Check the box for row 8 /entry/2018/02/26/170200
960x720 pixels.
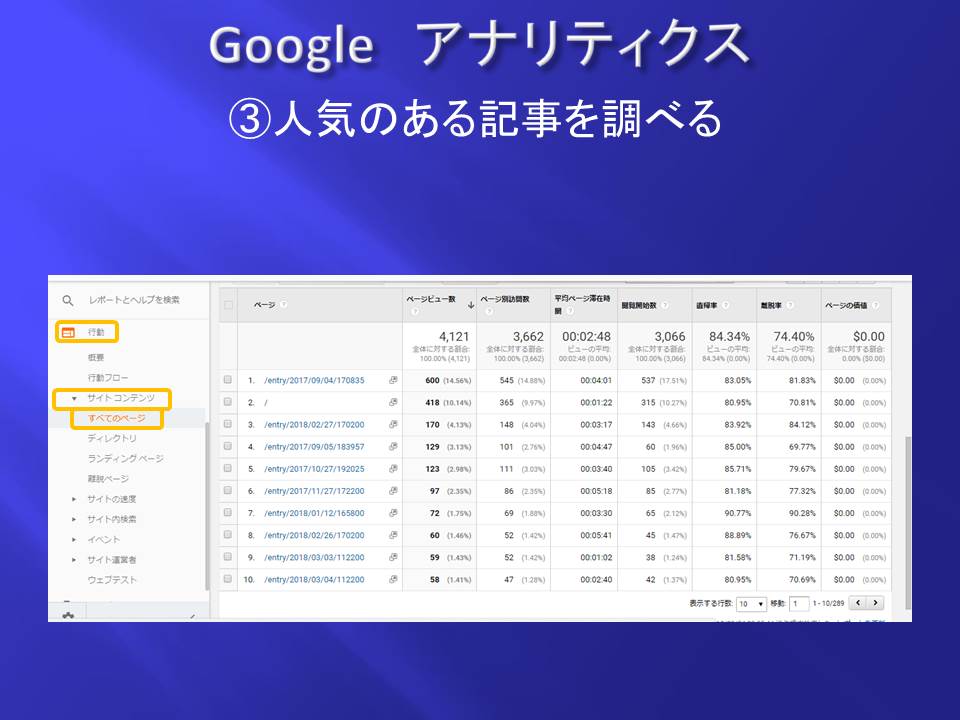[x=228, y=534]
